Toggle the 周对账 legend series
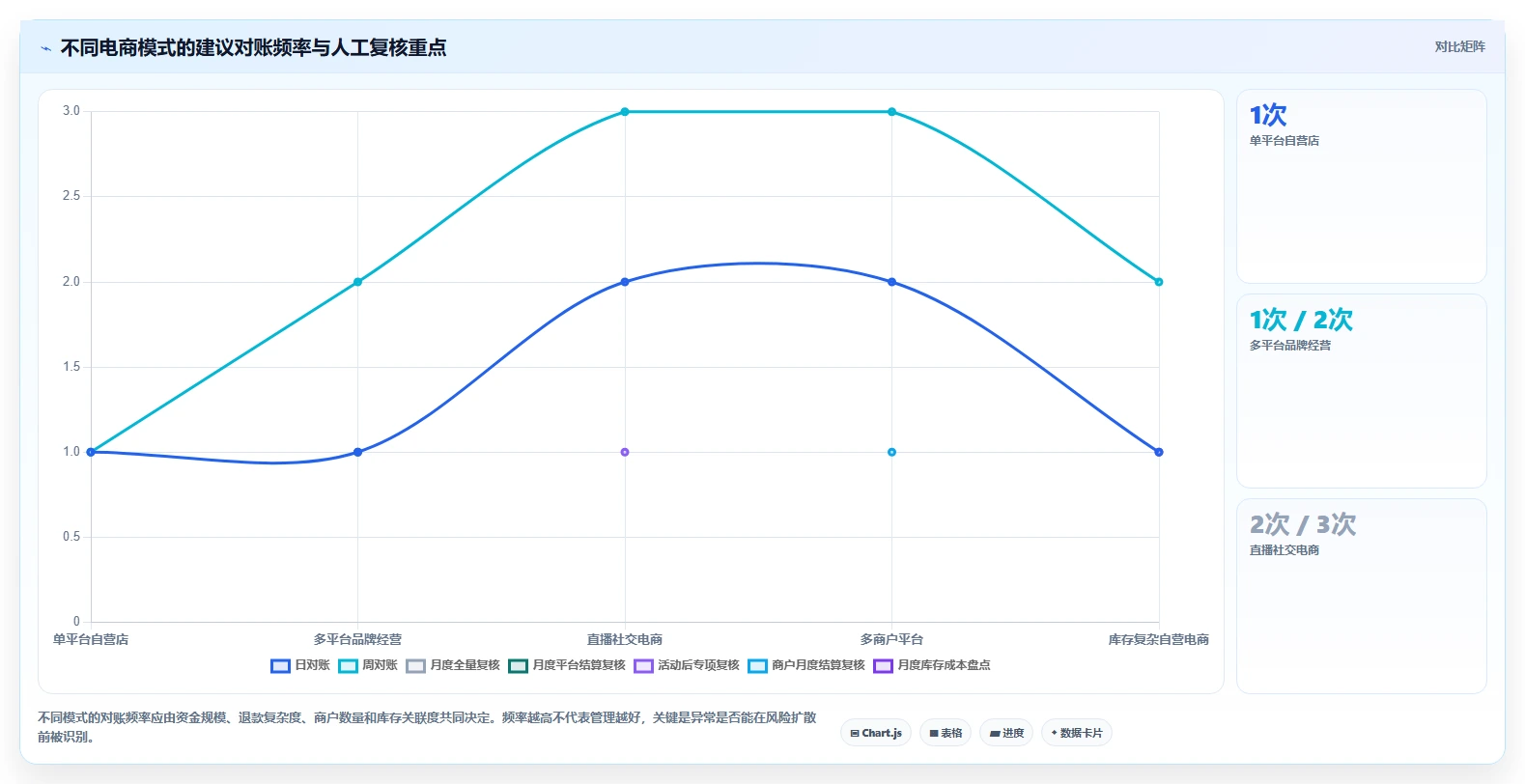The width and height of the screenshot is (1525, 784). [368, 665]
